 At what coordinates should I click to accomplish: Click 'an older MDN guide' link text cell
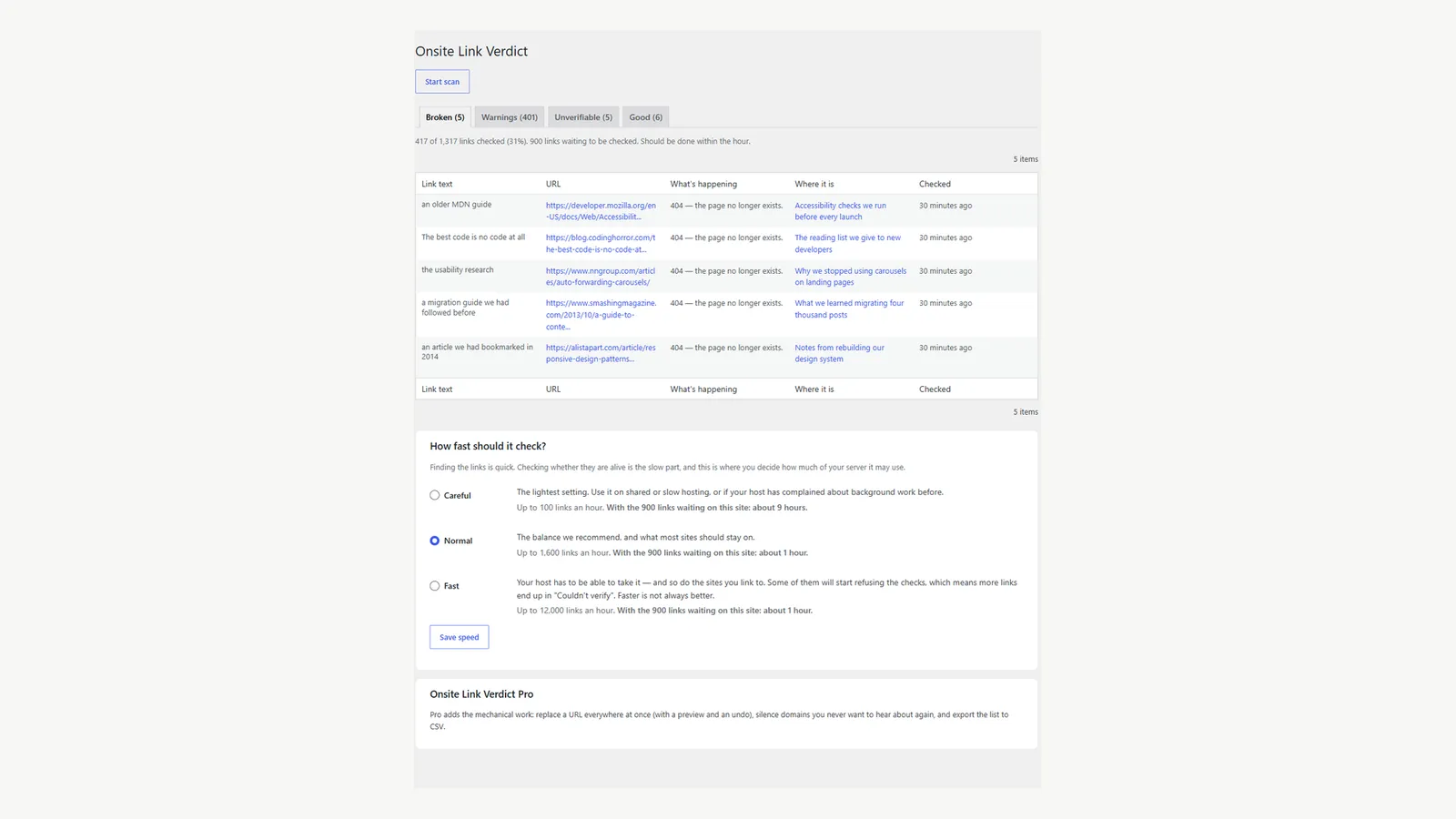(456, 205)
